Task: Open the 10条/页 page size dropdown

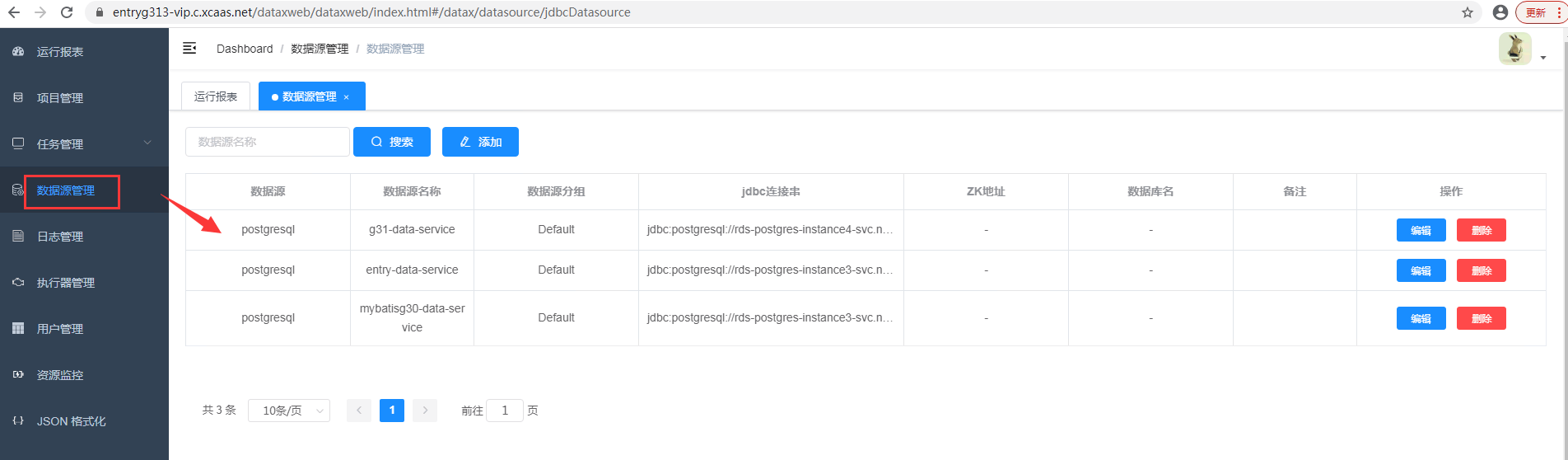Action: coord(289,411)
